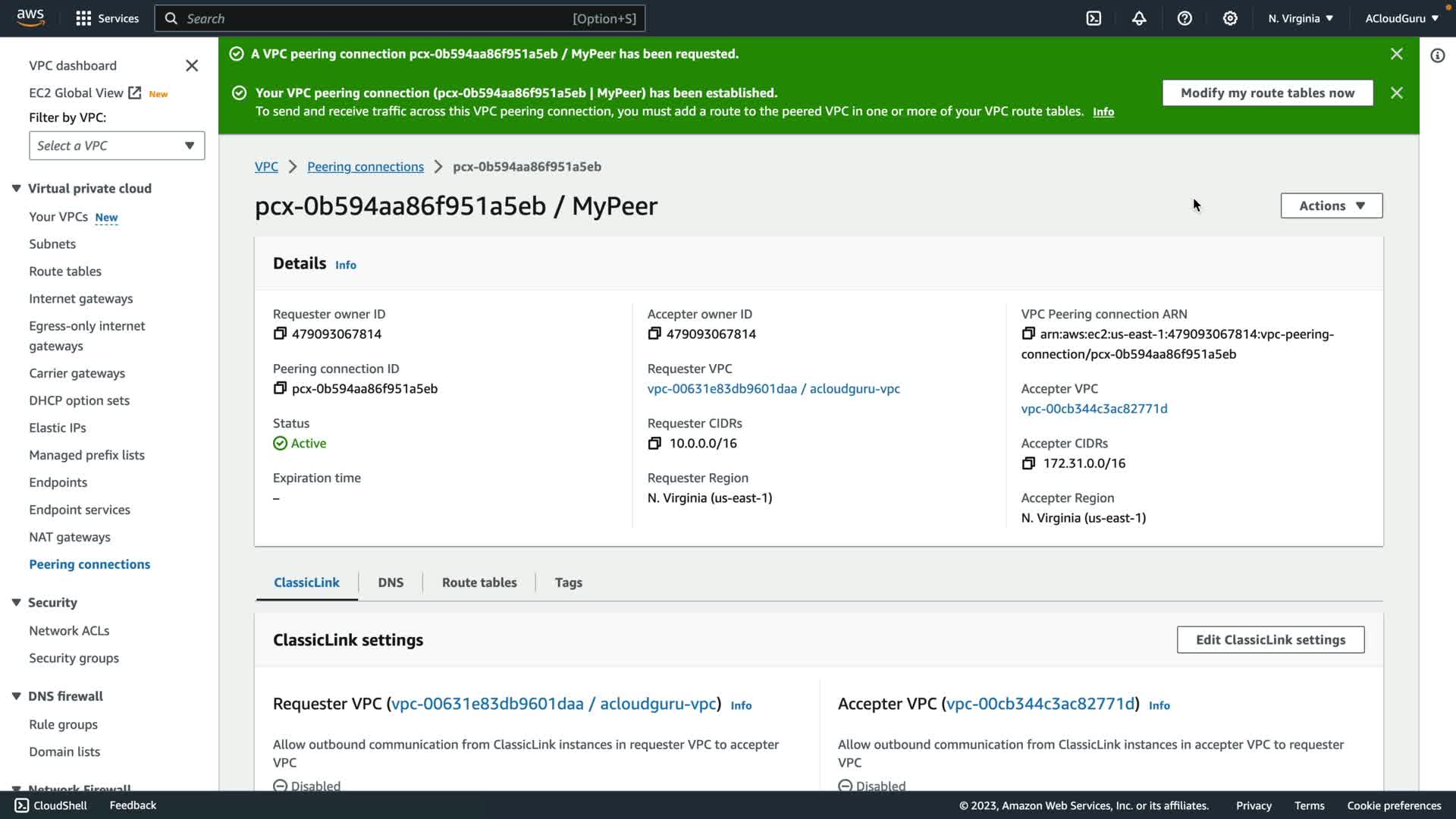Click Modify my route tables now
This screenshot has width=1456, height=819.
coord(1267,93)
